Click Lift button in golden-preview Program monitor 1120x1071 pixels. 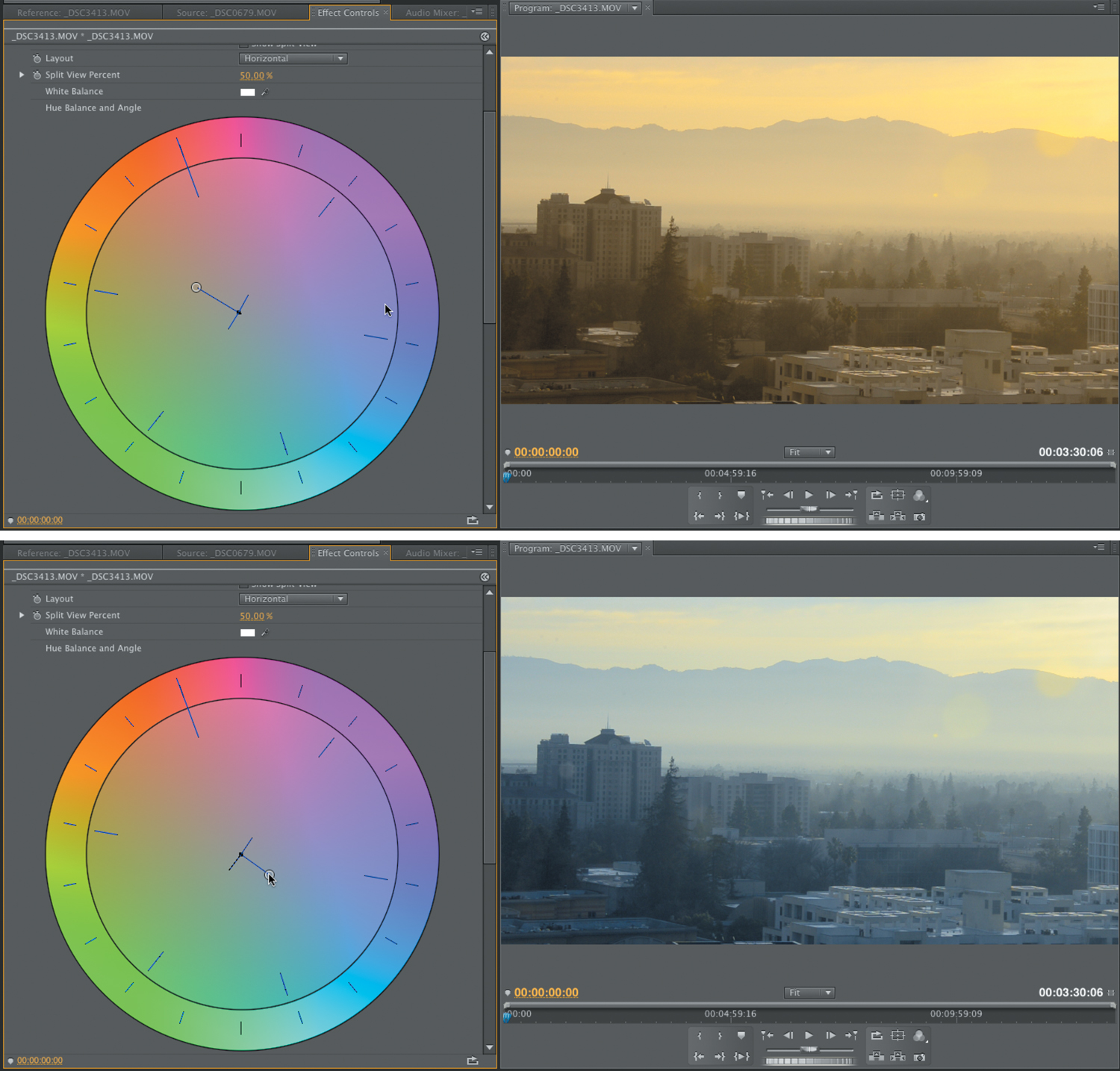click(877, 516)
